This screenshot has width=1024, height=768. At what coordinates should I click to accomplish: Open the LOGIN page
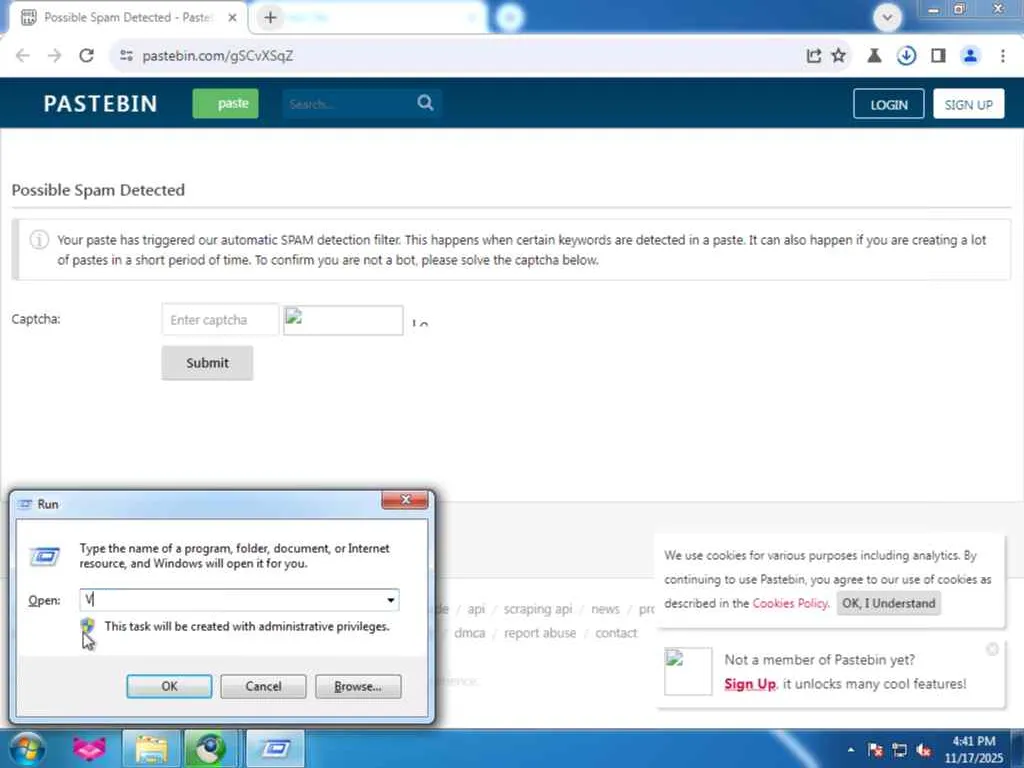point(888,104)
